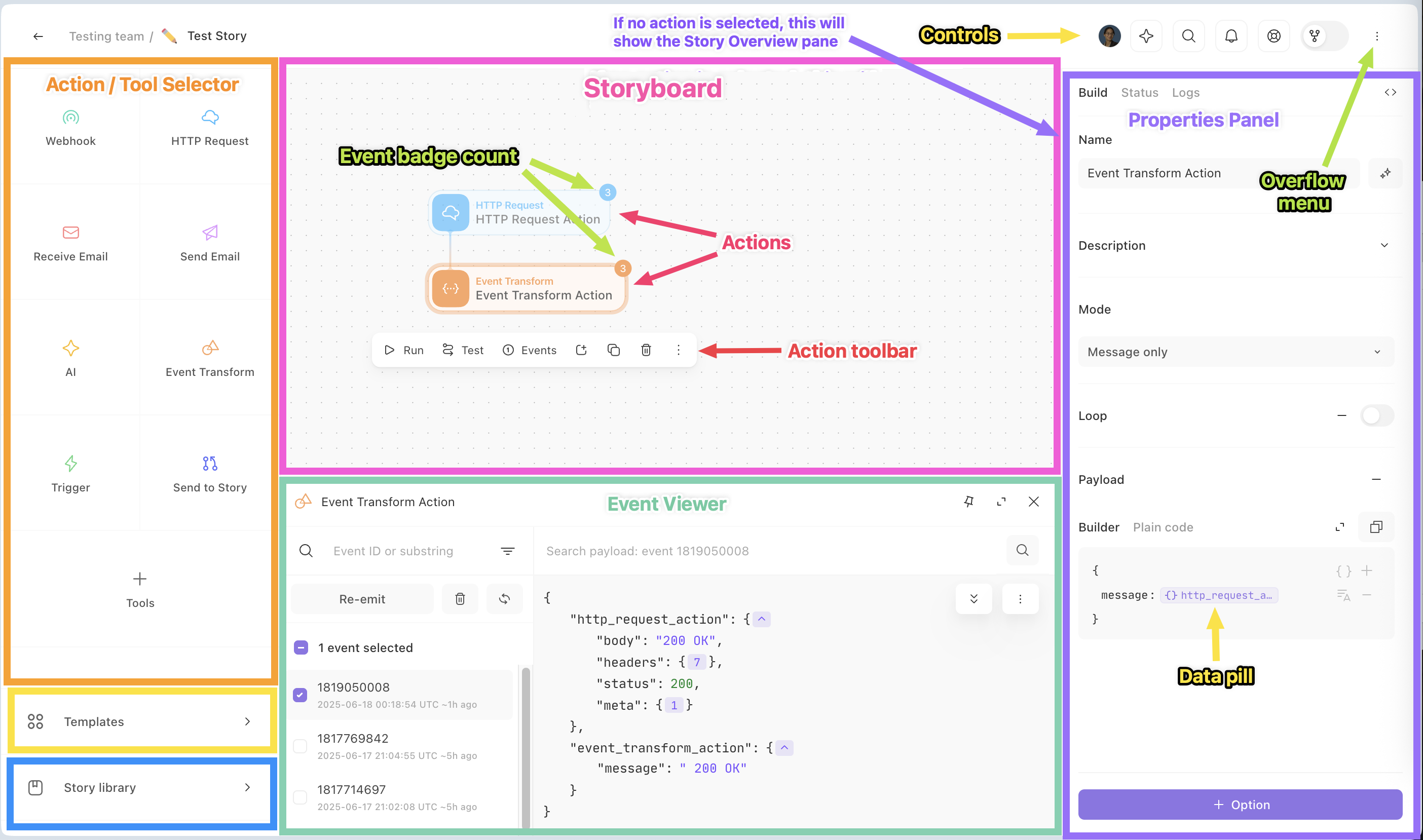Select the Trigger action
Screen dimensions: 1423x840
pos(70,475)
